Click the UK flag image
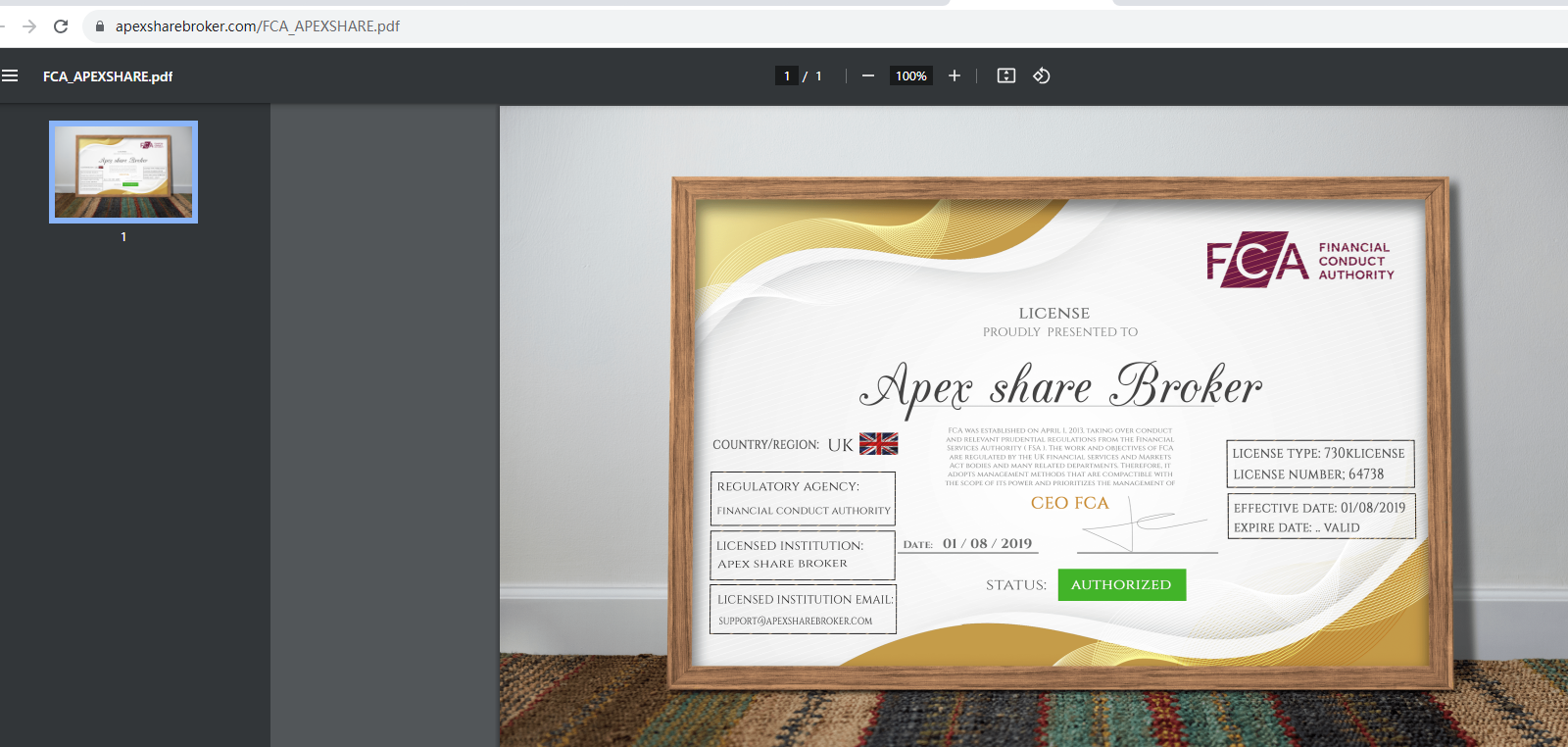 pos(879,444)
